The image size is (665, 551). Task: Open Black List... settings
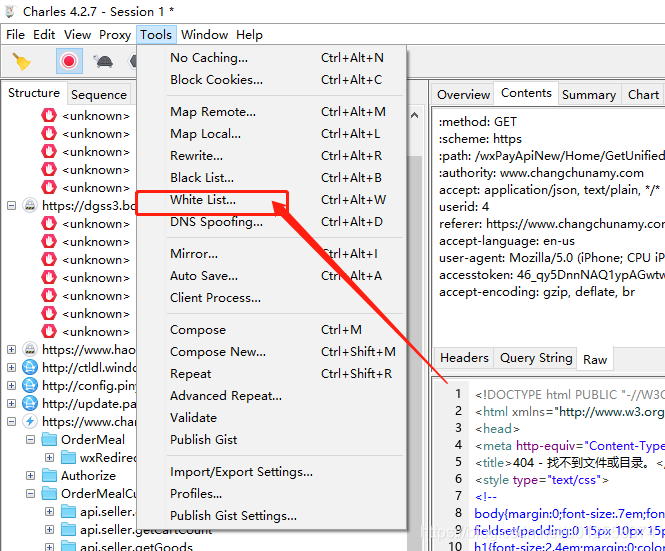coord(271,178)
